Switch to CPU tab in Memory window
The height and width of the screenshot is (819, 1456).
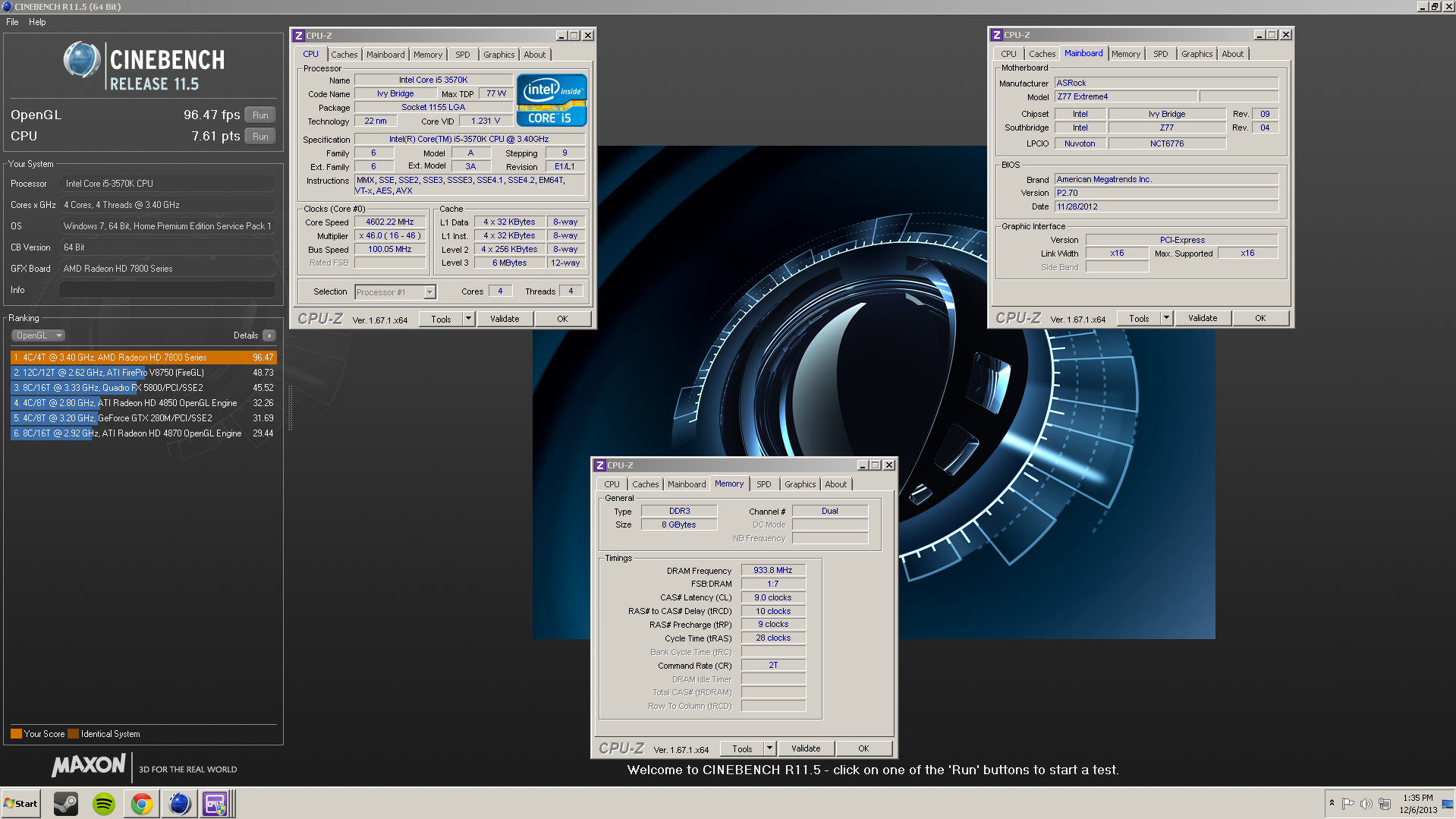click(612, 484)
